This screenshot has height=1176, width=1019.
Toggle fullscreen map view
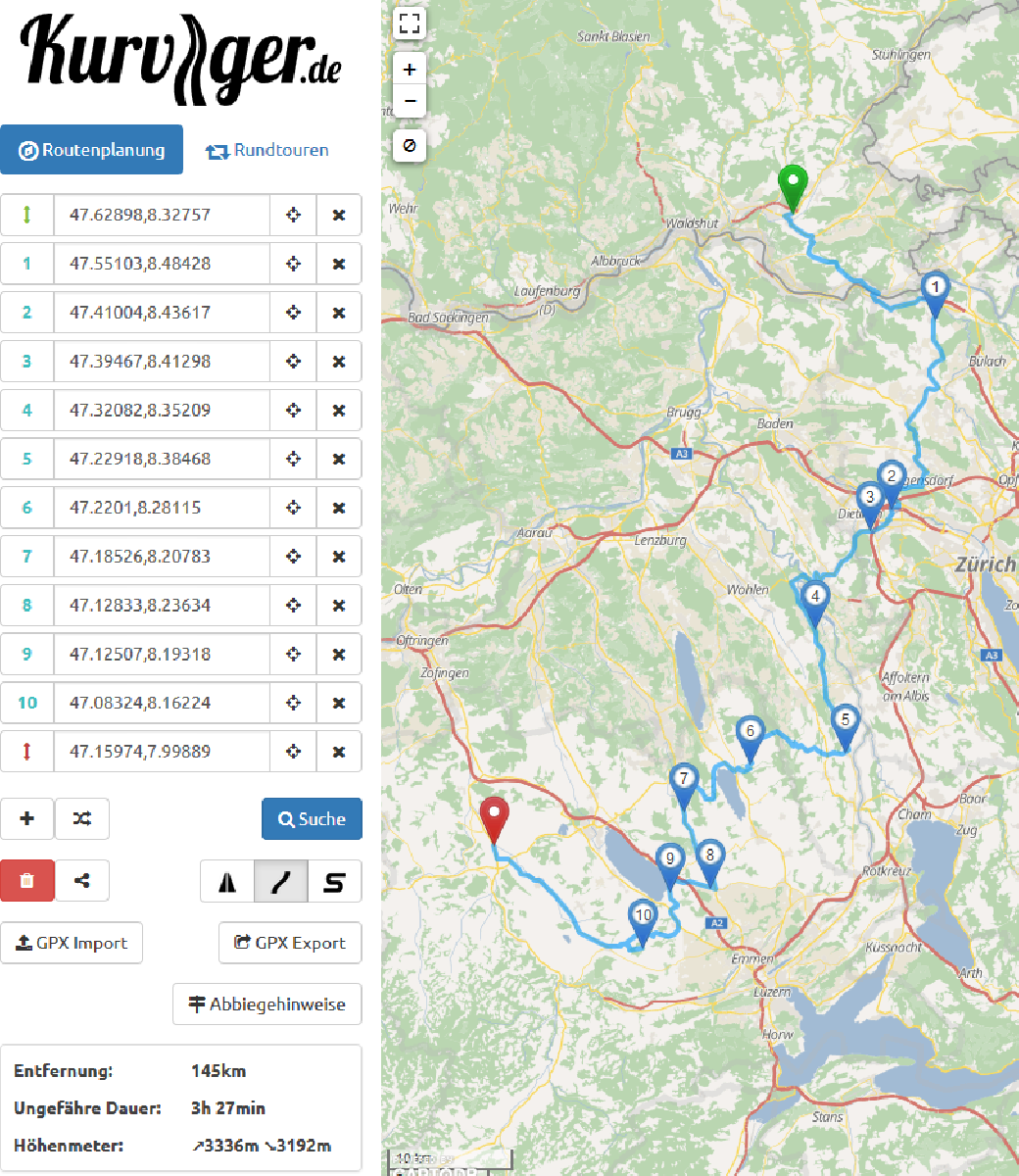pyautogui.click(x=410, y=24)
